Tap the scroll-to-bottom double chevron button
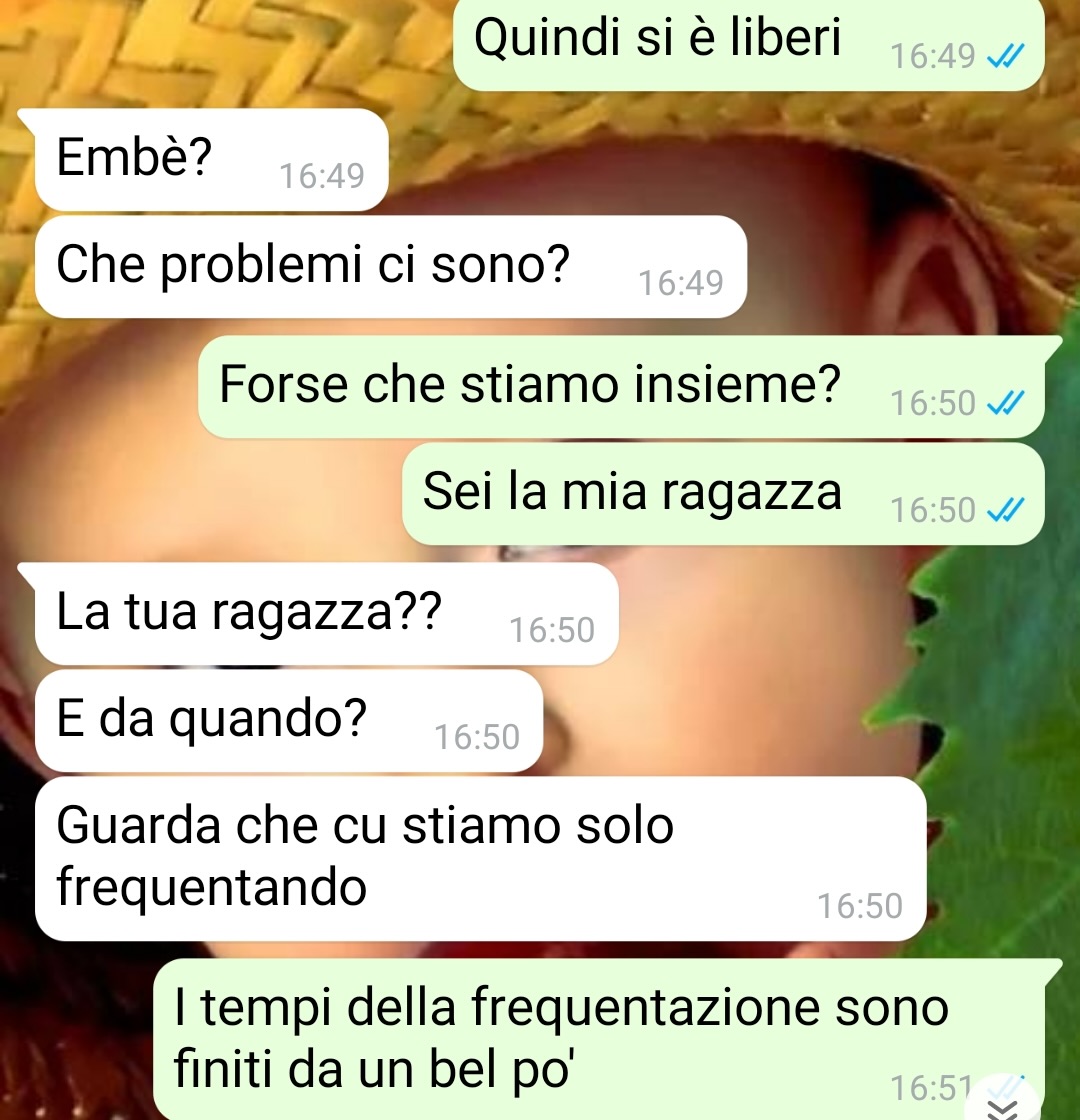Viewport: 1080px width, 1120px height. pyautogui.click(x=1003, y=1104)
